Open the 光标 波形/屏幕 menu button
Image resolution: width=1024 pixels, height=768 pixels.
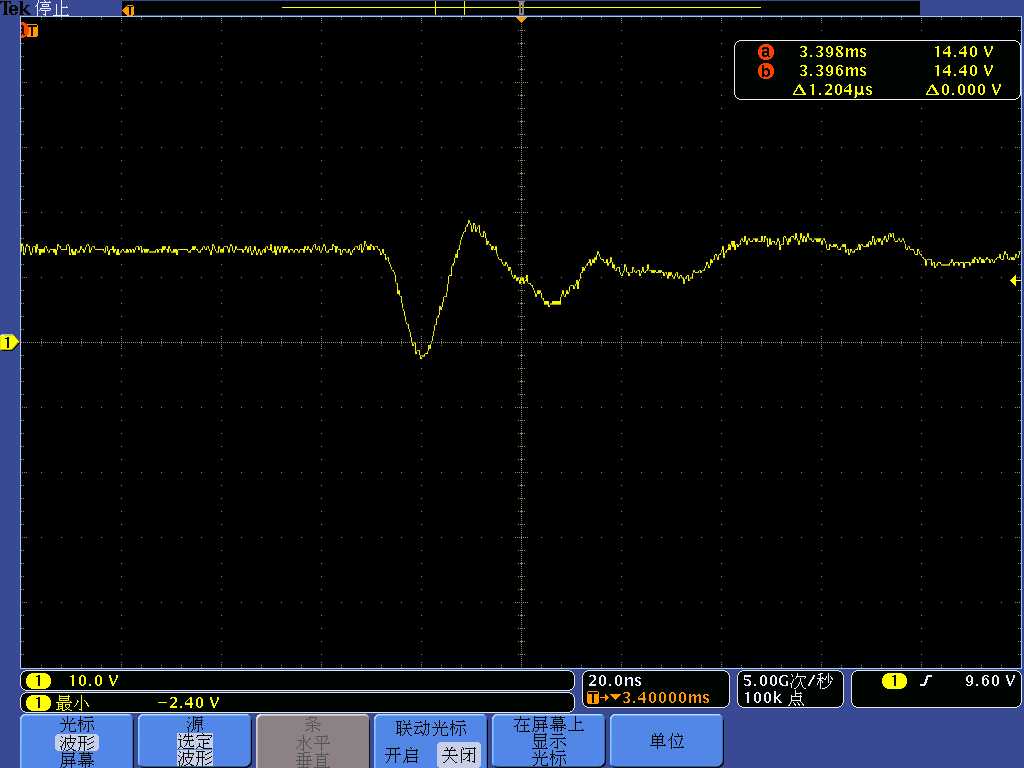[77, 741]
